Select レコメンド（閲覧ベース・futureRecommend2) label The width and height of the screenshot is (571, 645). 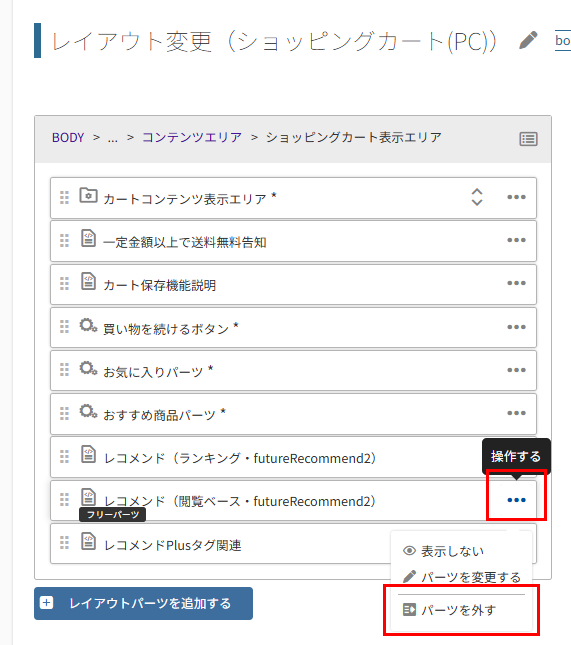point(240,501)
